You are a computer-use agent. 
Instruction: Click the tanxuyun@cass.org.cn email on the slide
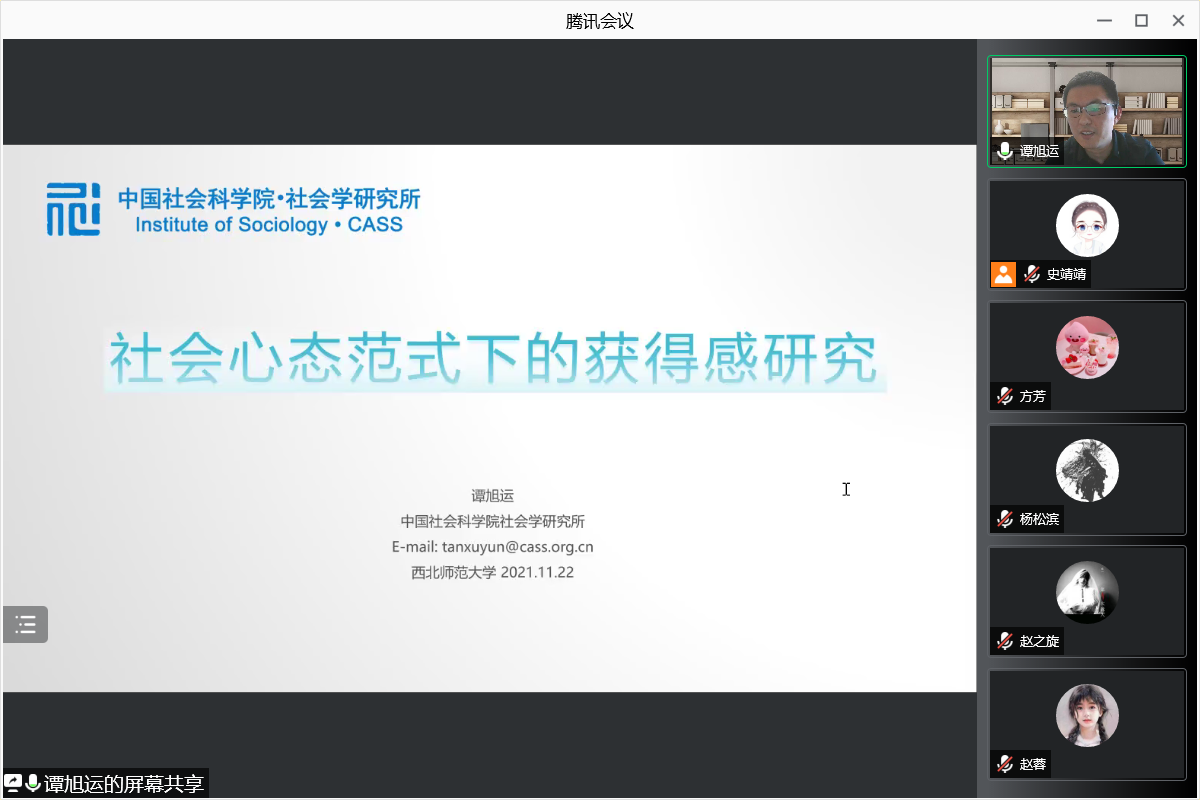tap(517, 547)
